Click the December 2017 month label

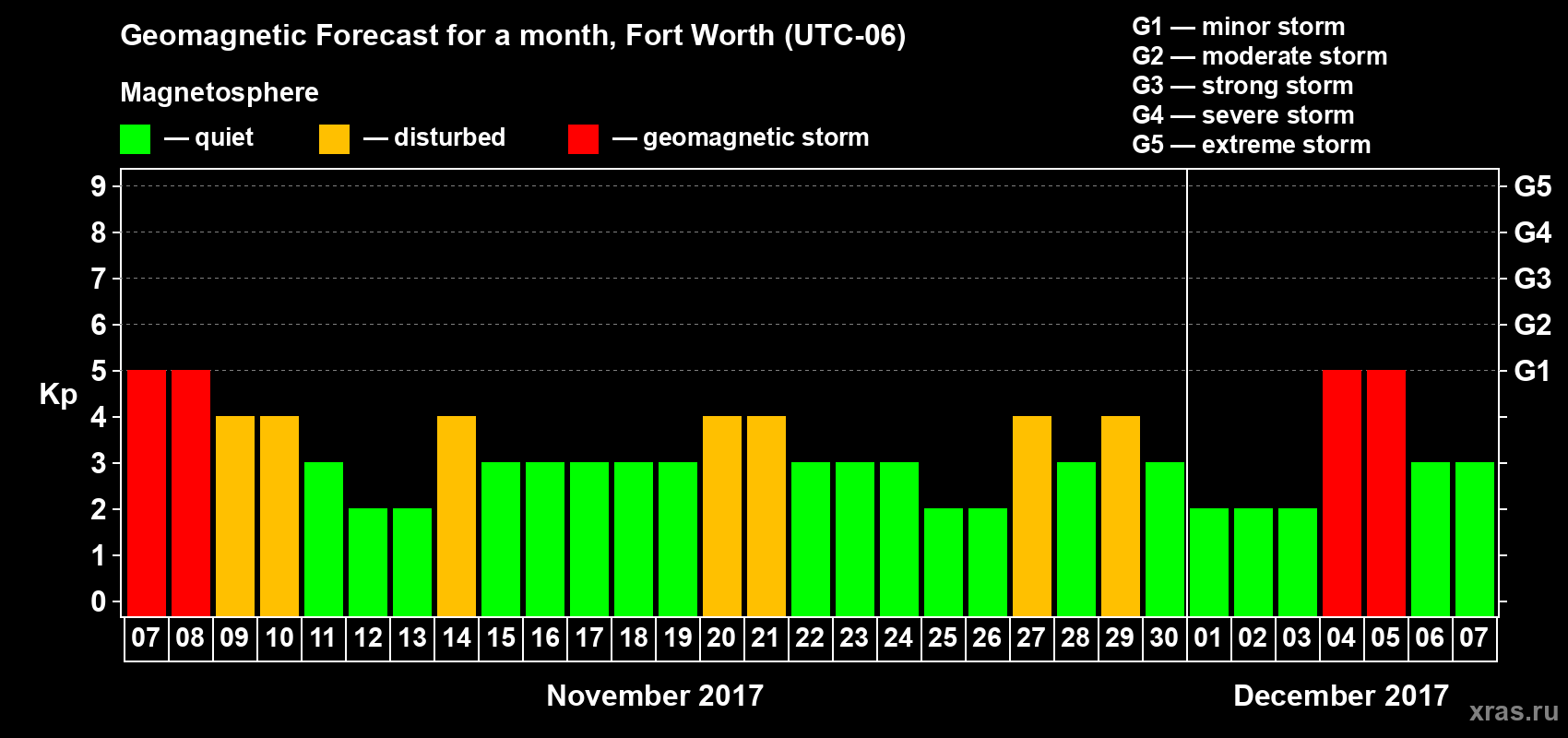(x=1341, y=696)
